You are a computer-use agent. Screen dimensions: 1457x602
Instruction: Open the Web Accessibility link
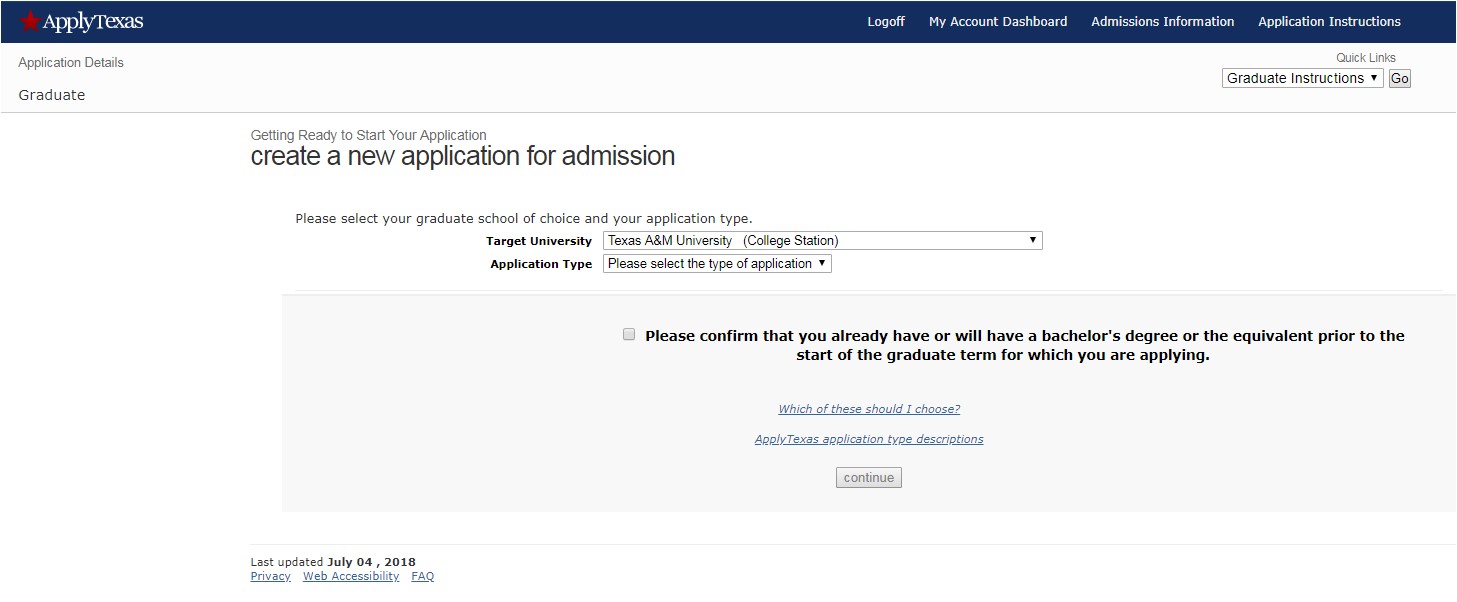351,575
